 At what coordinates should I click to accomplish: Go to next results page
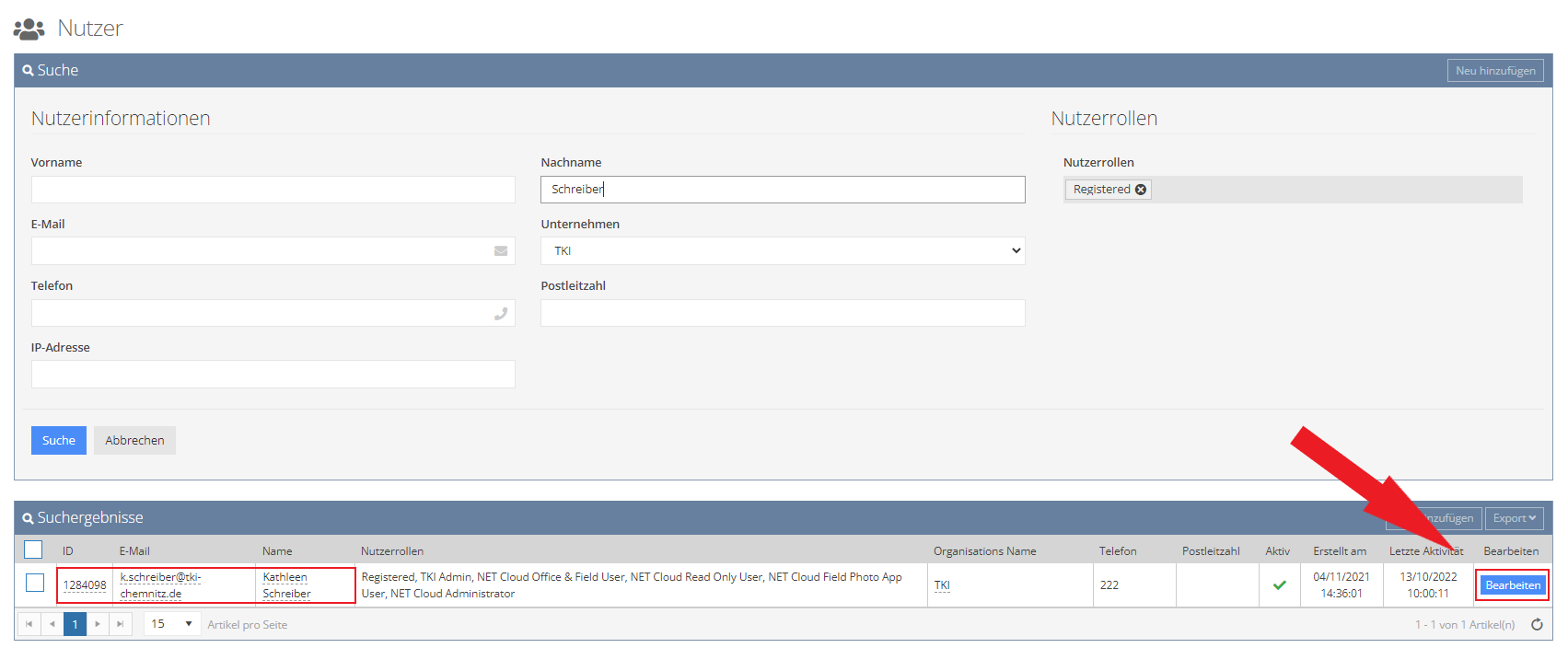point(98,624)
